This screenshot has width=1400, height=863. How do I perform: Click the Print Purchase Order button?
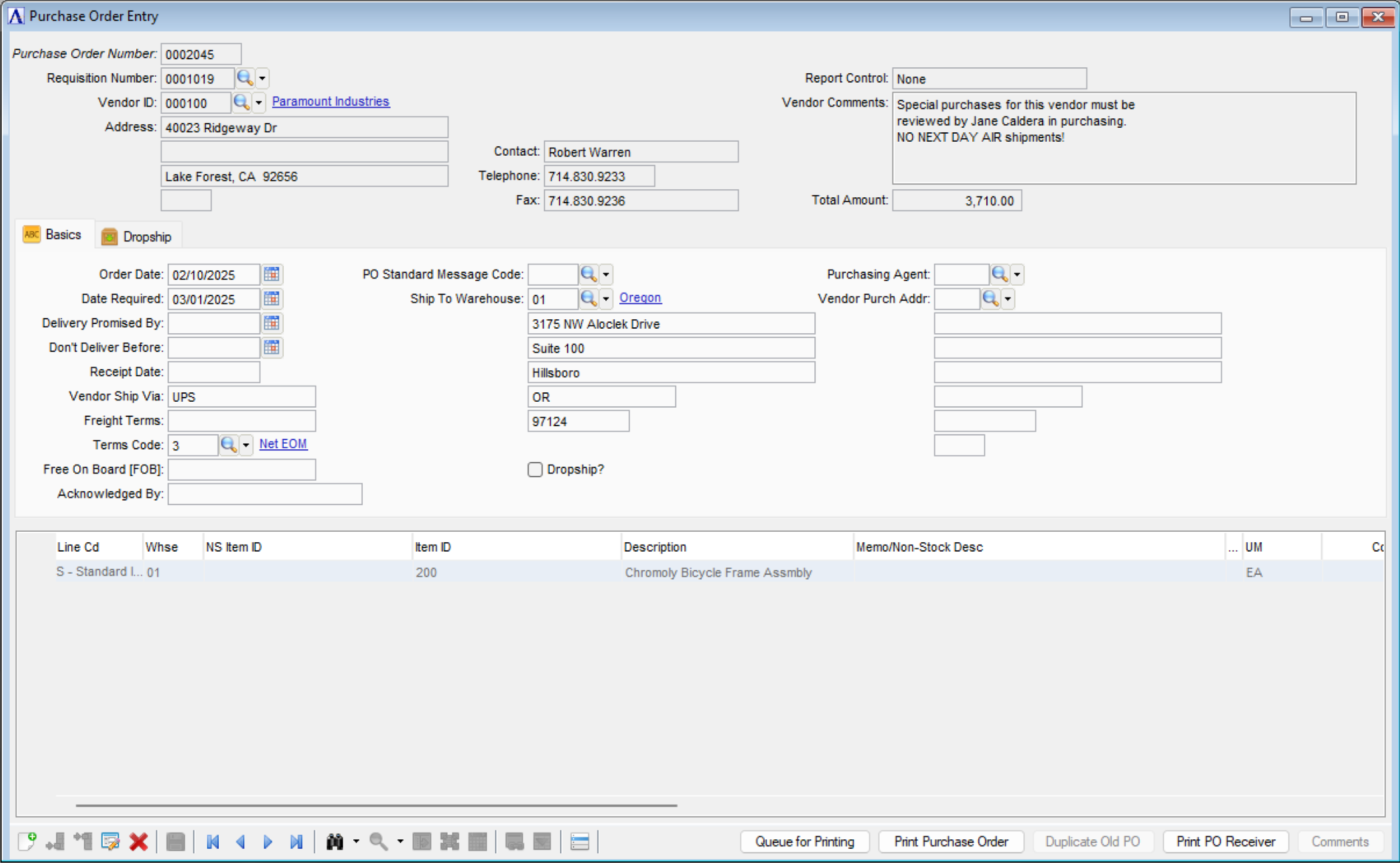click(951, 842)
